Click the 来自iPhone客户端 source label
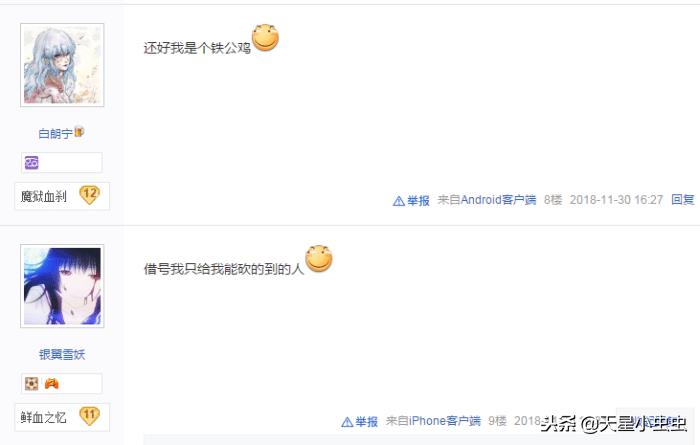Viewport: 700px width, 445px height. coord(433,421)
